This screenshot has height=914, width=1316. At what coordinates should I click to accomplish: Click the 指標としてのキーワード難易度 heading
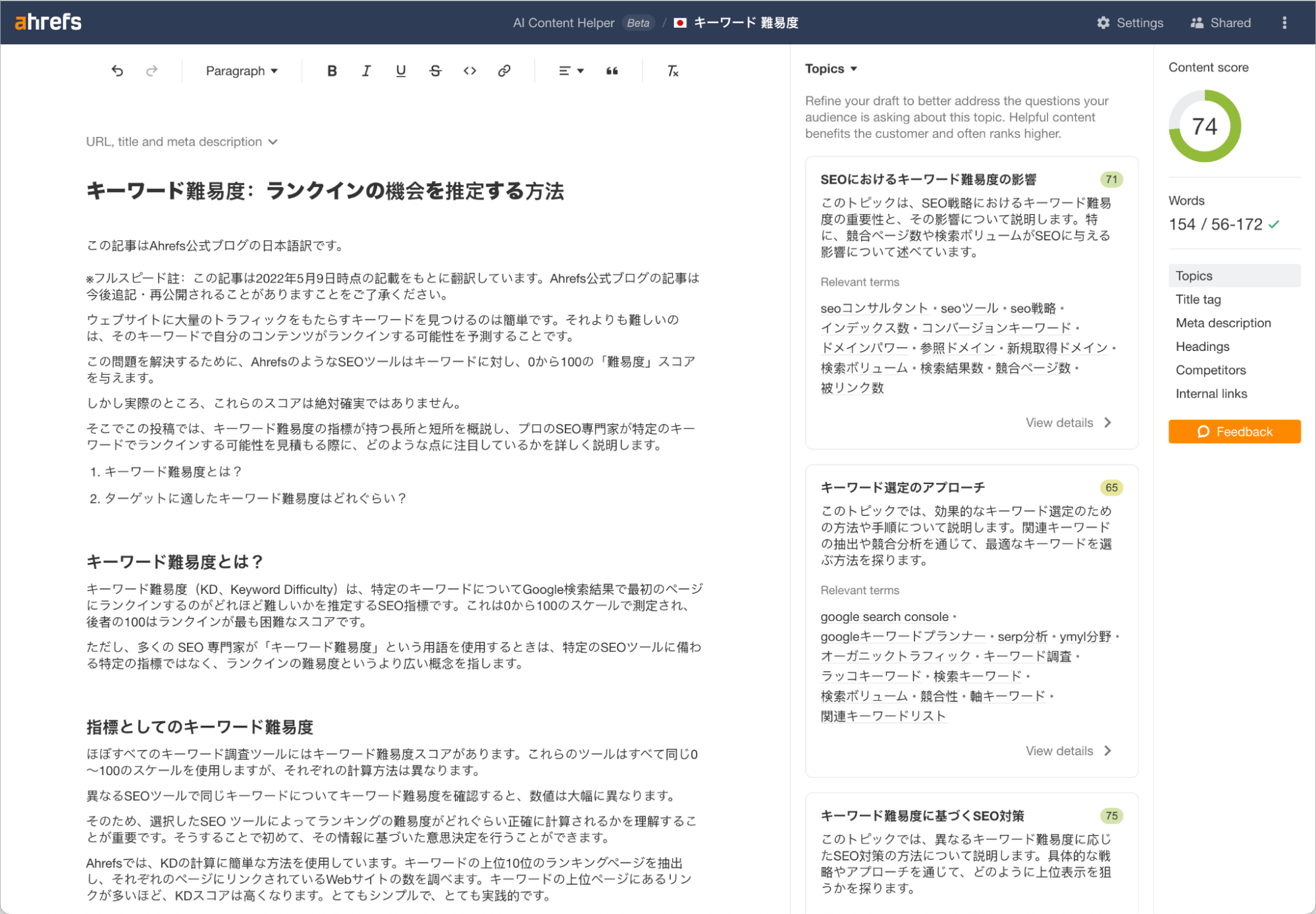click(199, 727)
